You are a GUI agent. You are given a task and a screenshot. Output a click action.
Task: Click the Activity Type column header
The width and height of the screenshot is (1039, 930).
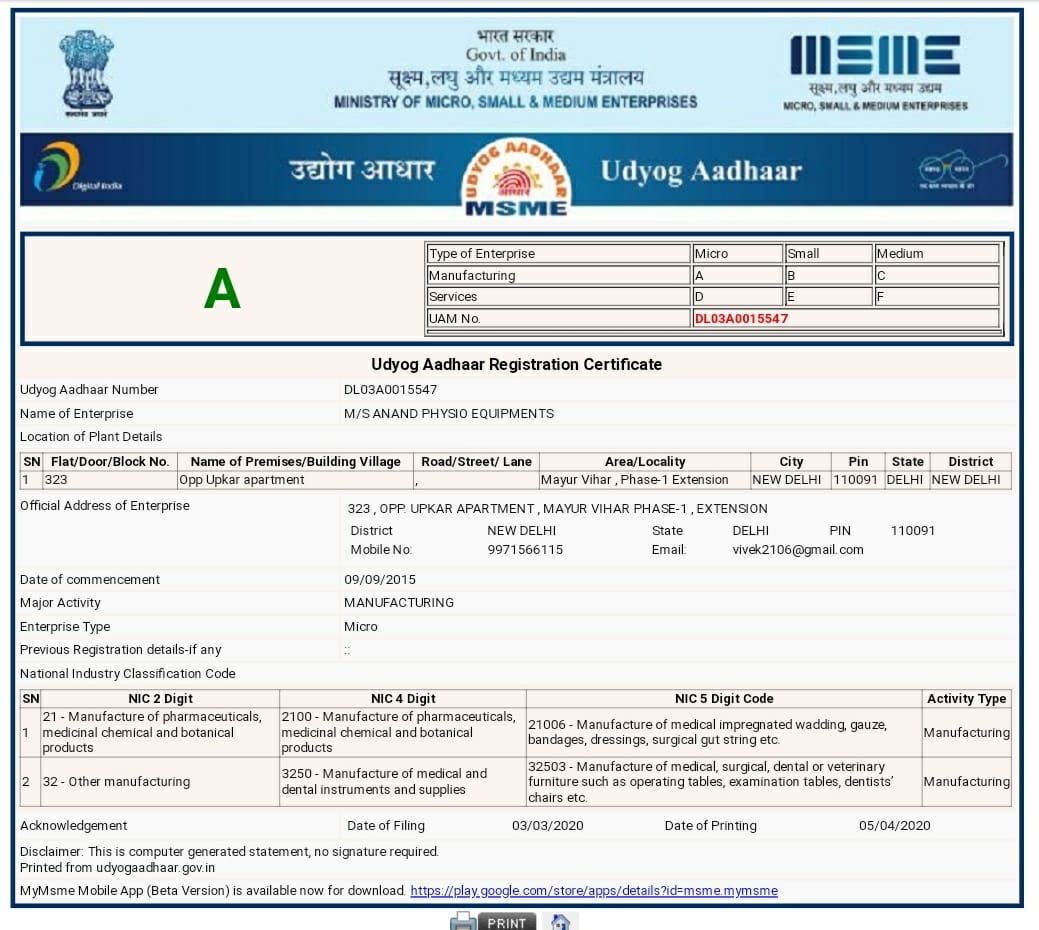[x=966, y=698]
